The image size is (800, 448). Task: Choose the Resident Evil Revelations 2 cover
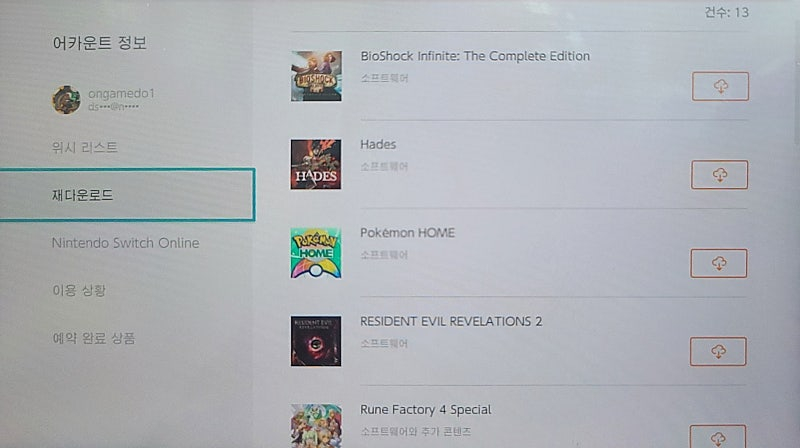tap(316, 341)
